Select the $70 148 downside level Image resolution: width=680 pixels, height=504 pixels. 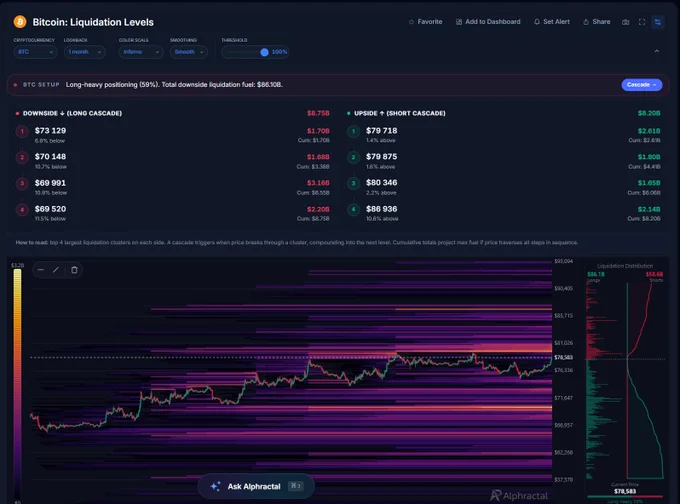(50, 157)
